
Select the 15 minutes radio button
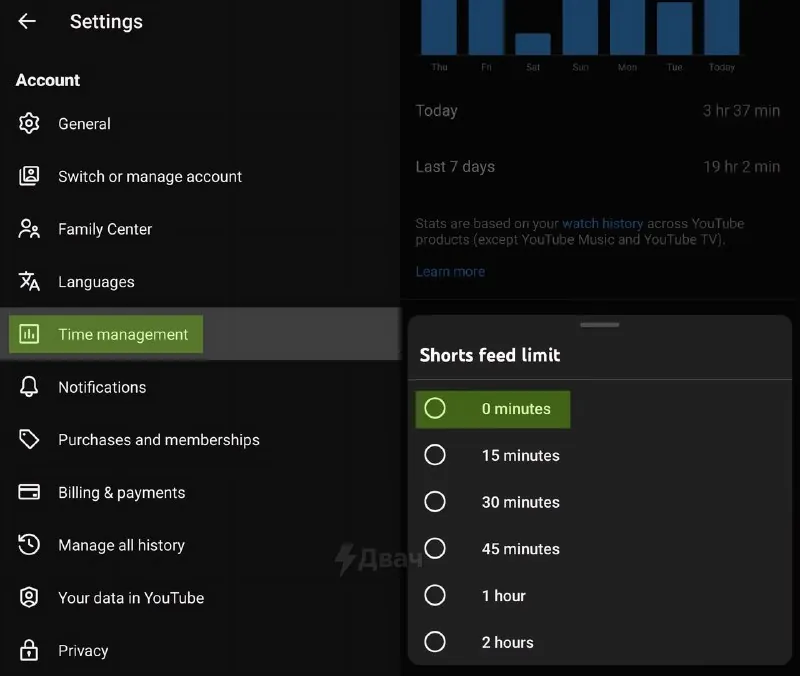click(x=435, y=455)
